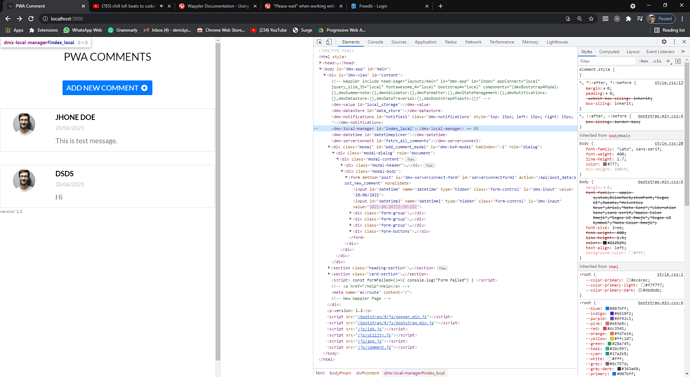Toggle the computed styles sidebar icon
This screenshot has width=690, height=377.
tap(678, 61)
